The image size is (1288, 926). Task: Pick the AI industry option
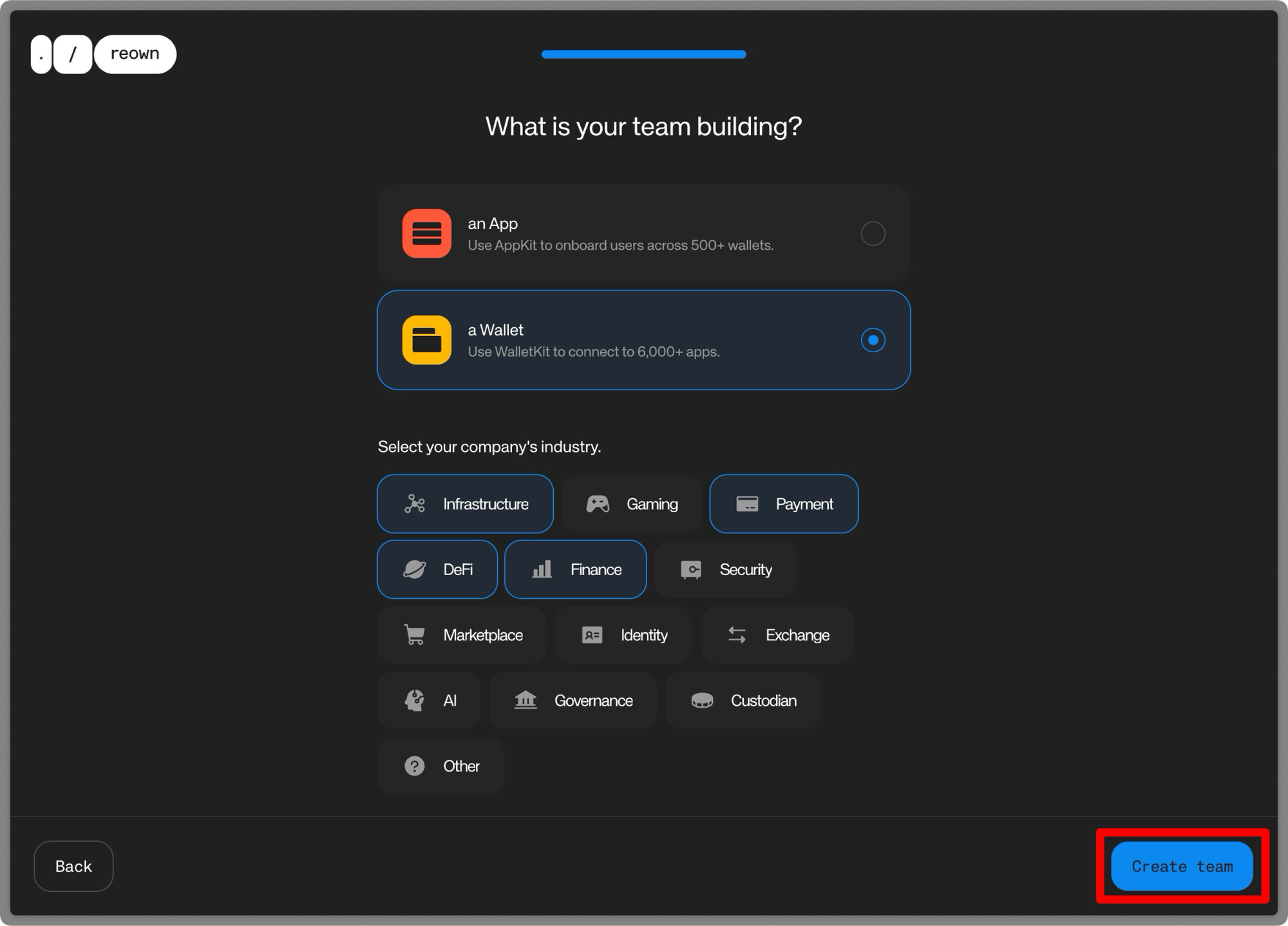point(429,700)
